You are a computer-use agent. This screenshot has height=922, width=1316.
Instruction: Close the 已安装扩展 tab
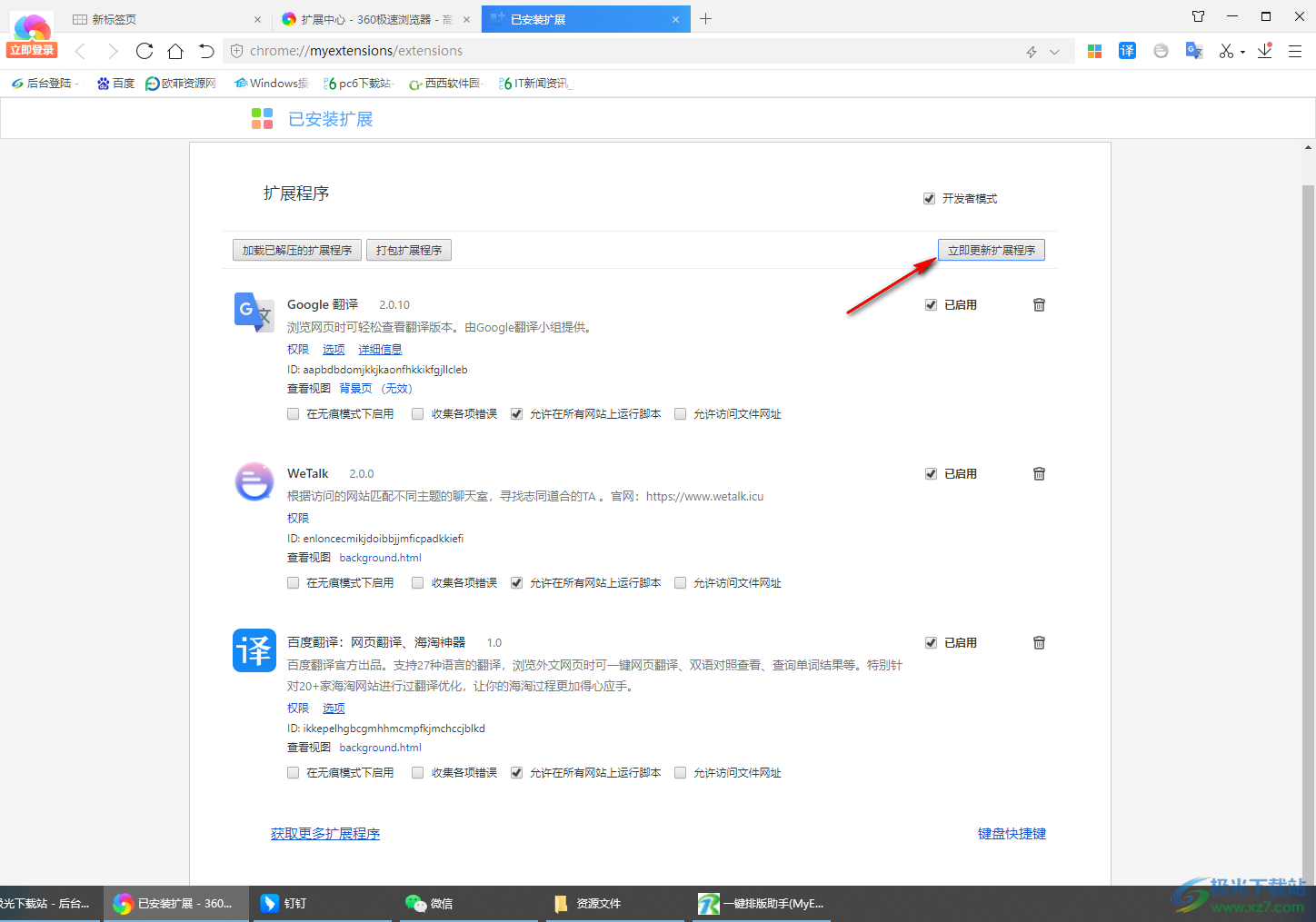(x=675, y=19)
